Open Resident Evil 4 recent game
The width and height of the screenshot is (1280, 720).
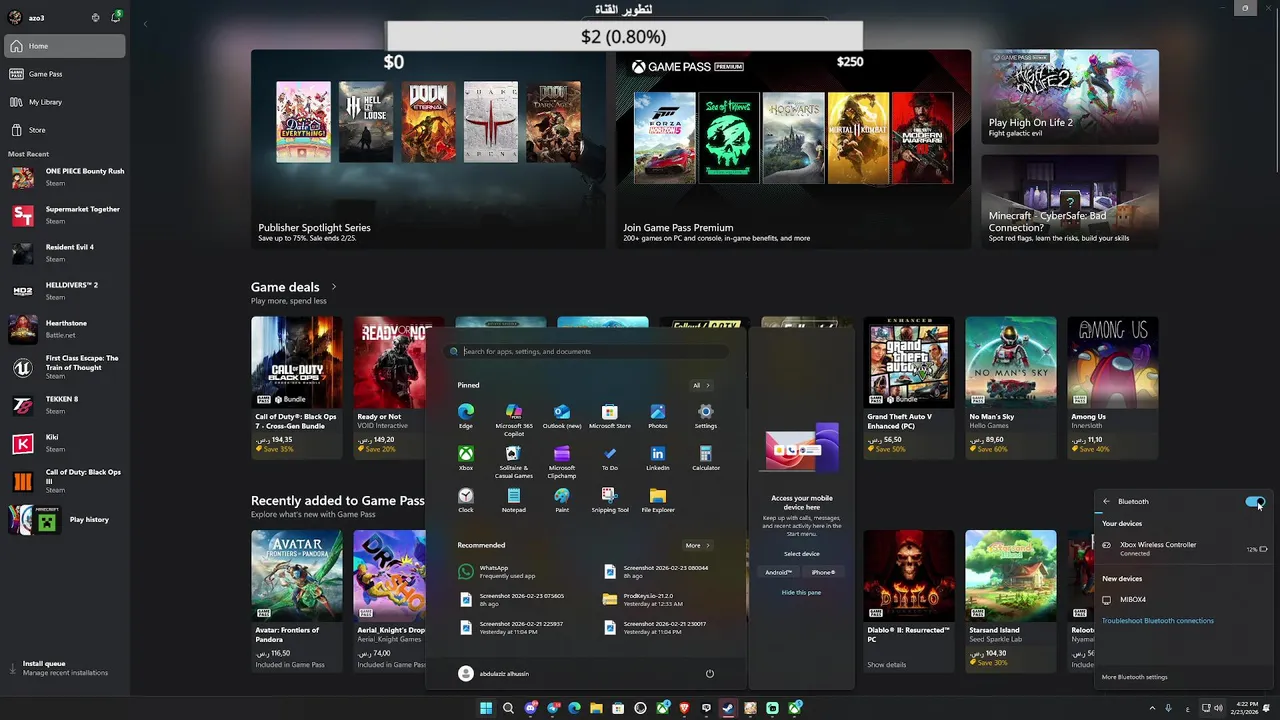pos(65,253)
